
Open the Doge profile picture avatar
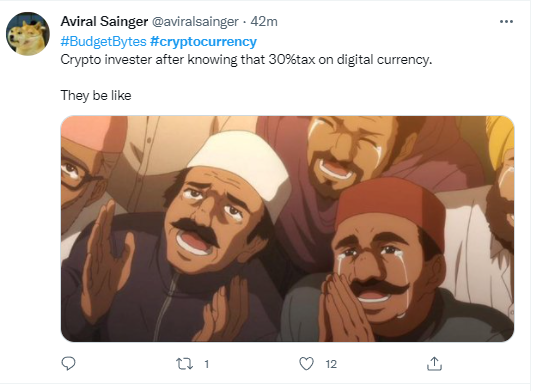(x=28, y=34)
